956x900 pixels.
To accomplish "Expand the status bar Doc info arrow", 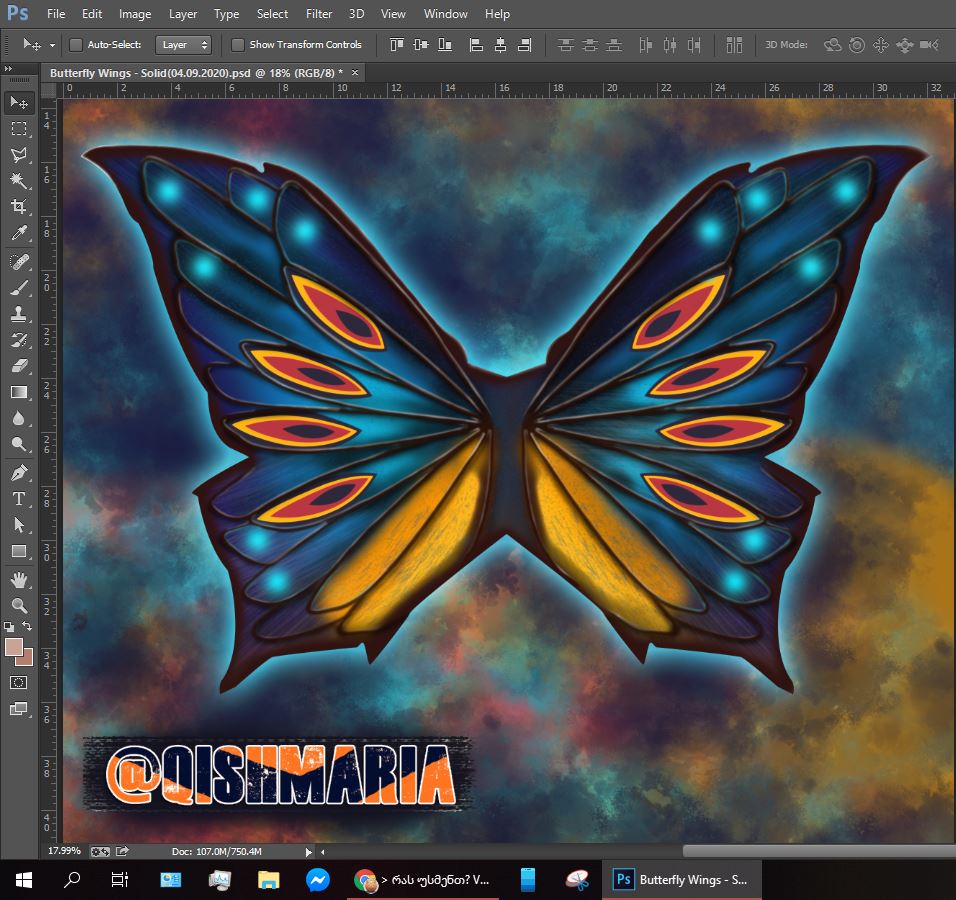I will click(308, 852).
